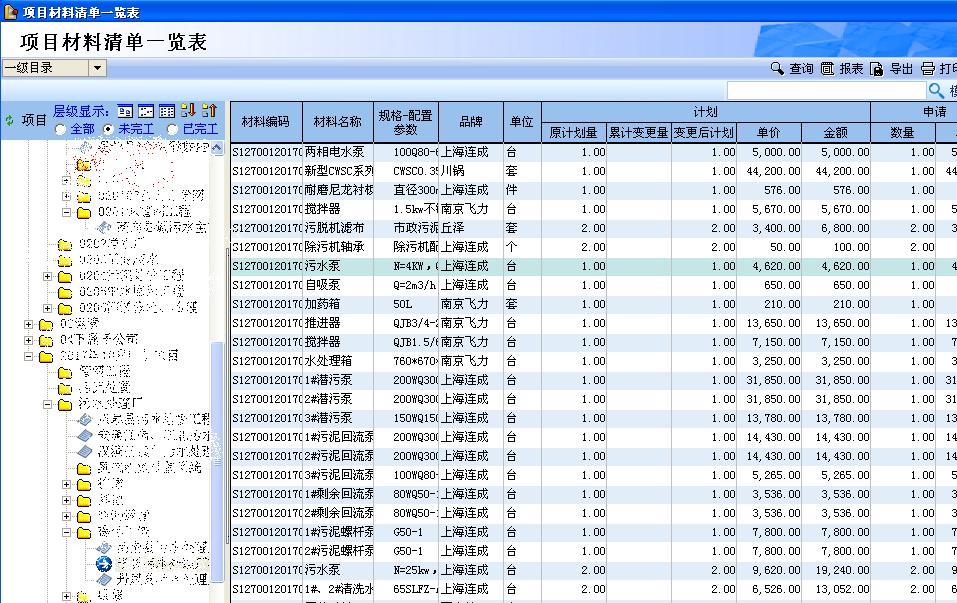Select the 已完工 radio button
Viewport: 957px width, 603px height.
coord(173,130)
